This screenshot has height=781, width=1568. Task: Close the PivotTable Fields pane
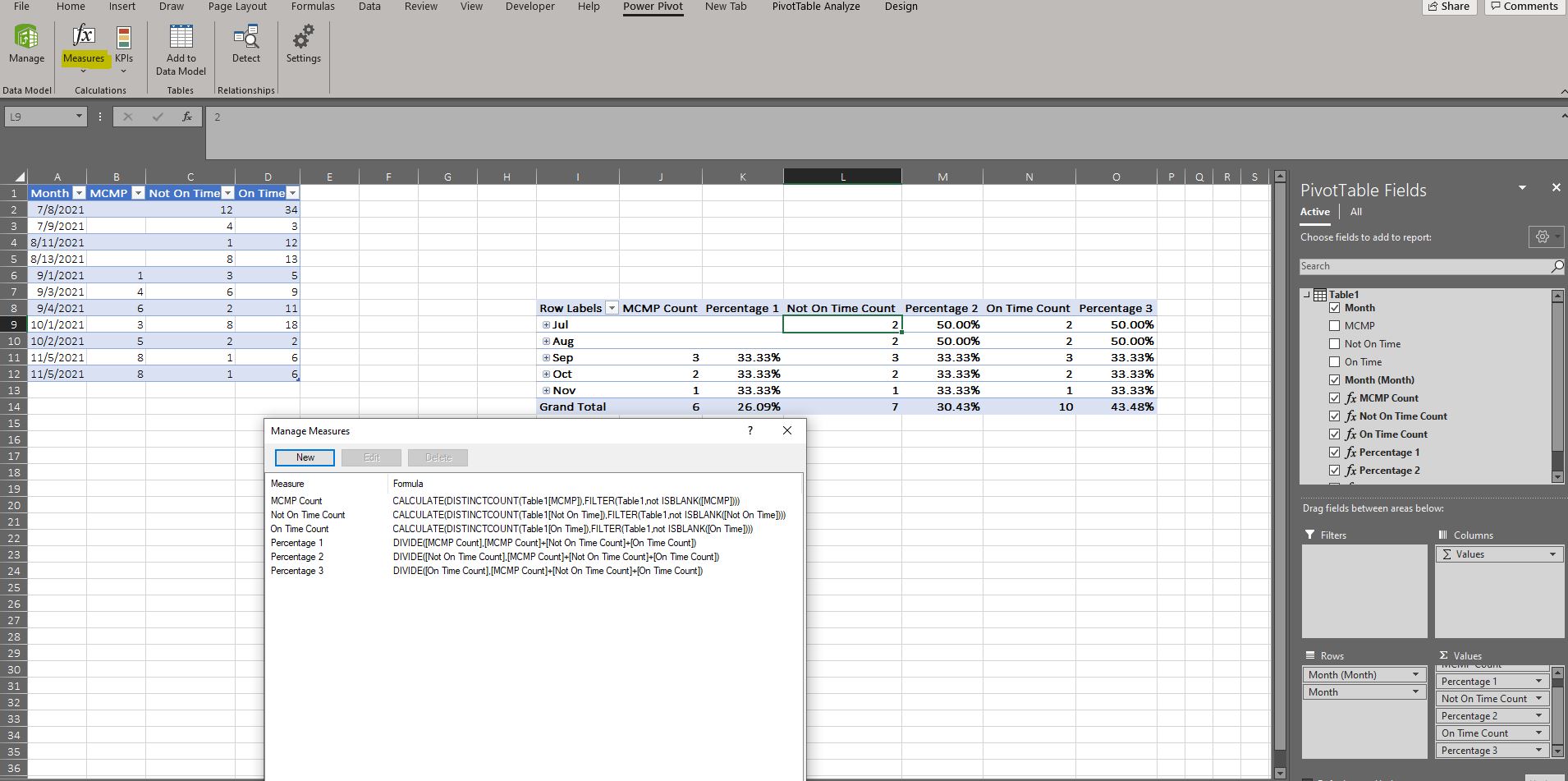[1556, 188]
